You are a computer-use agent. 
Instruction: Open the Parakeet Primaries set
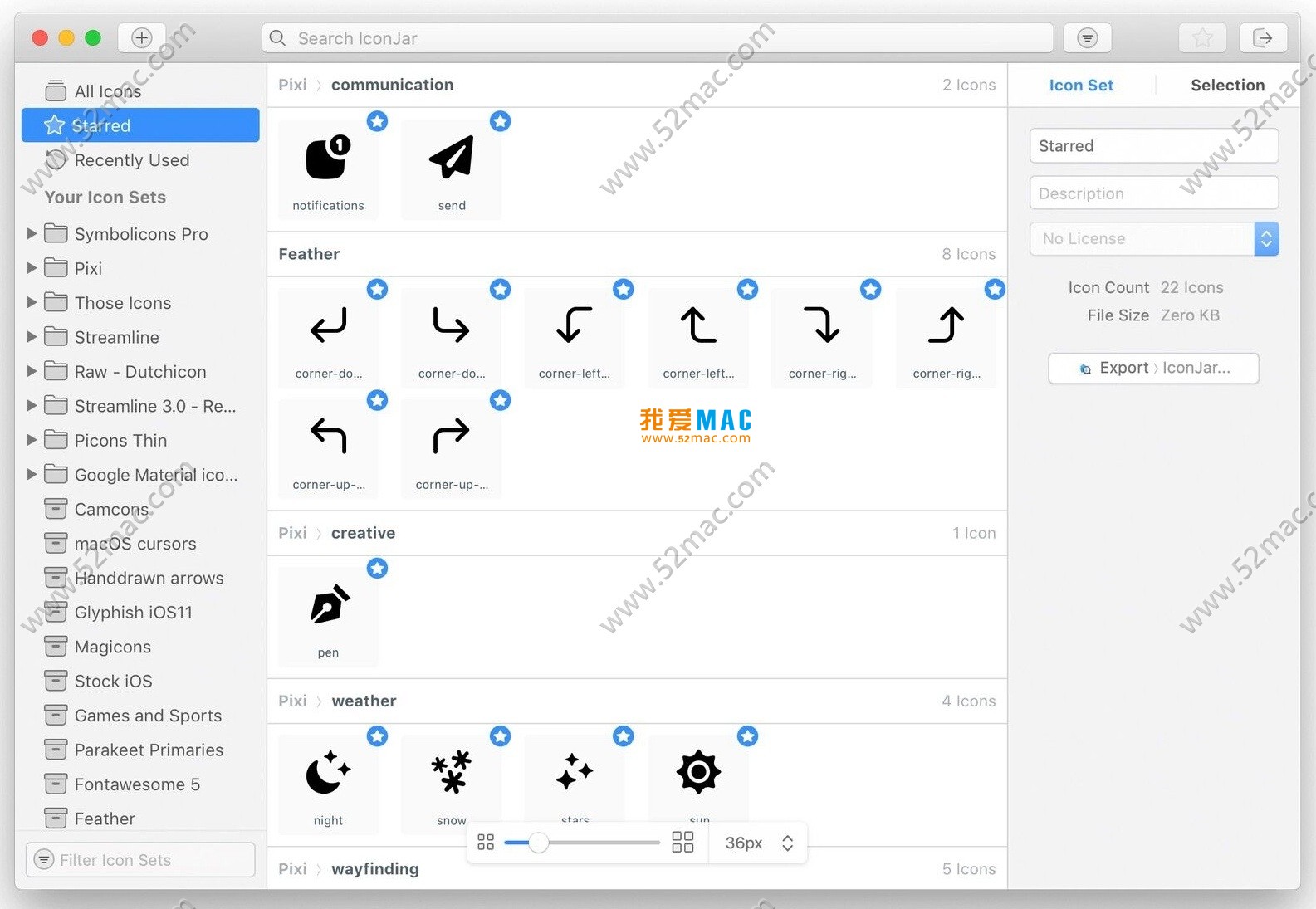[x=139, y=750]
